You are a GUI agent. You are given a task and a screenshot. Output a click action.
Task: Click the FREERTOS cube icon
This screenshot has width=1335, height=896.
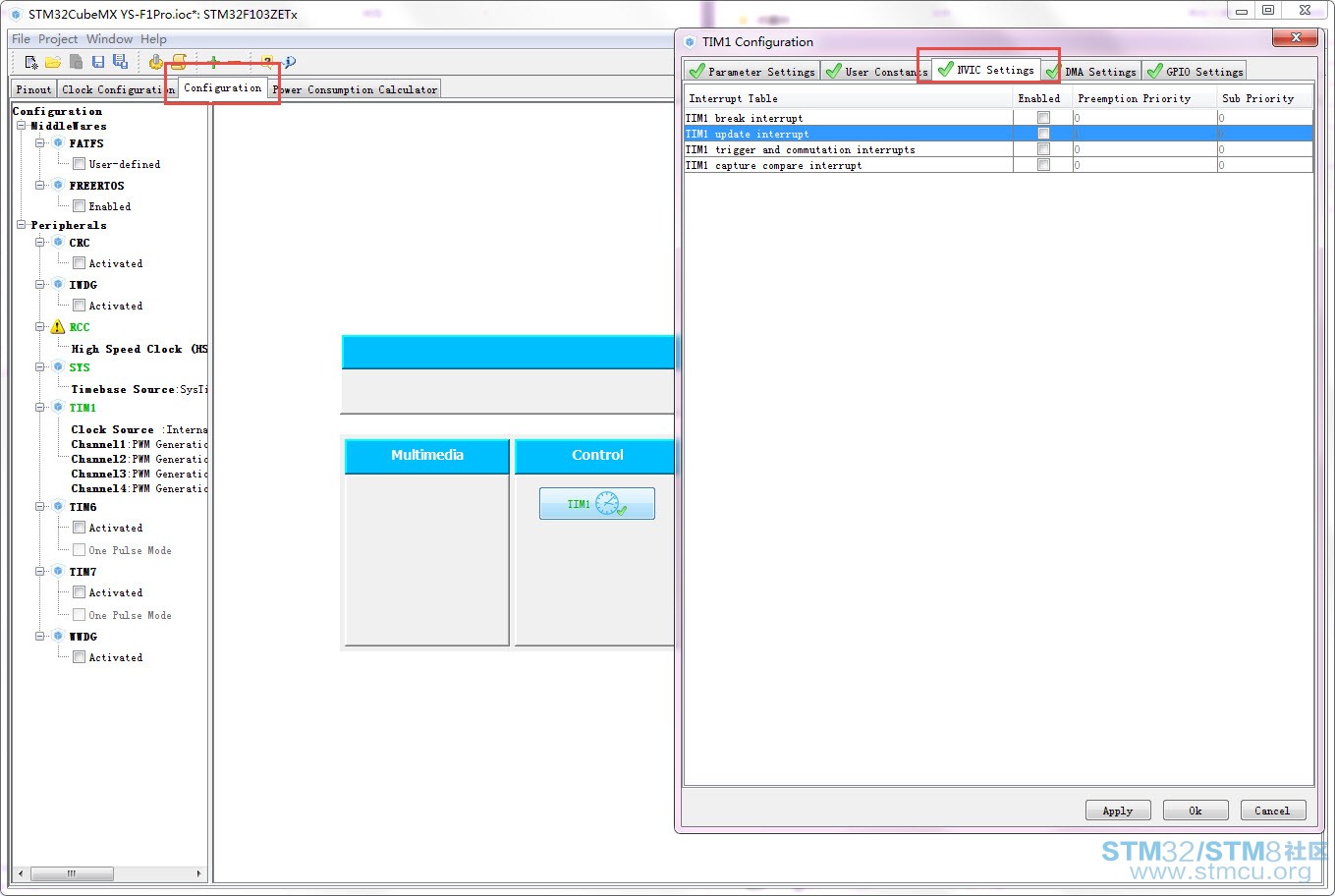[x=58, y=186]
